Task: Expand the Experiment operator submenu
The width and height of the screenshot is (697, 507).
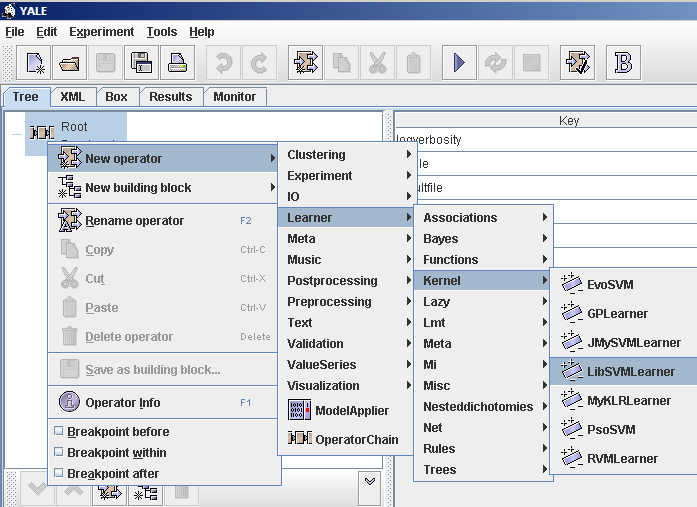Action: pos(346,176)
